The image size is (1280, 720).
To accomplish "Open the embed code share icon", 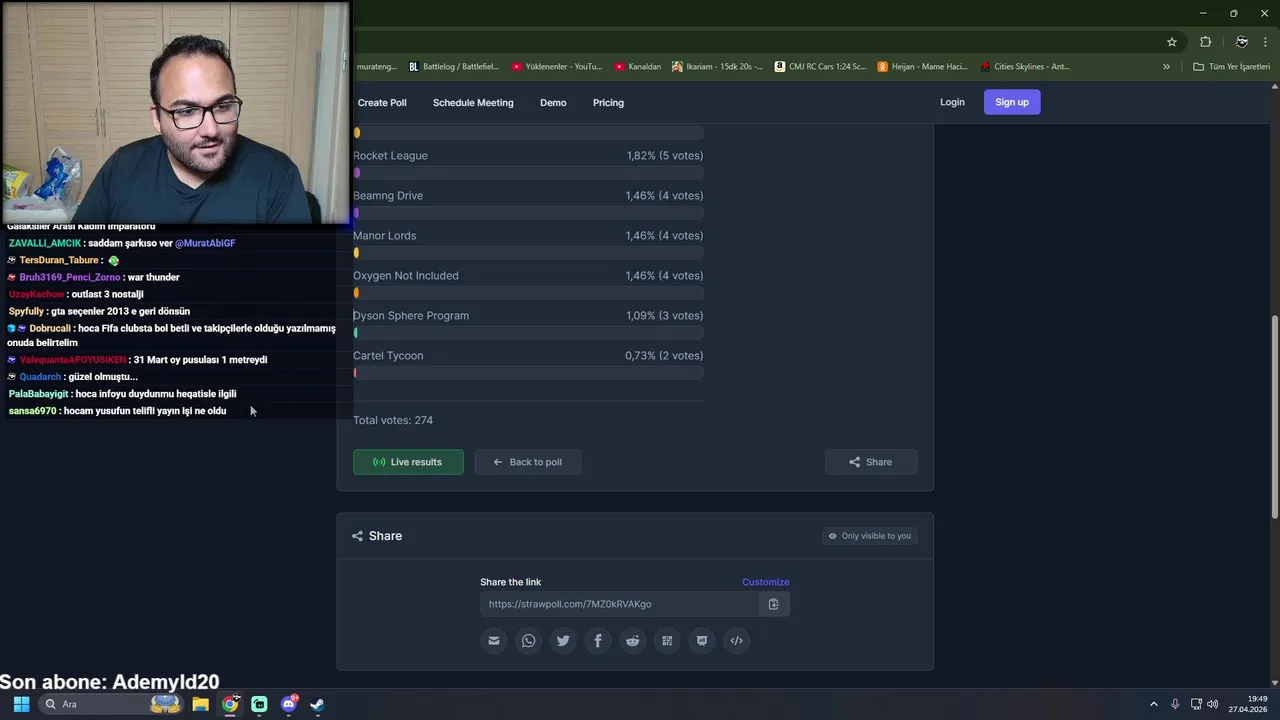I will point(737,641).
